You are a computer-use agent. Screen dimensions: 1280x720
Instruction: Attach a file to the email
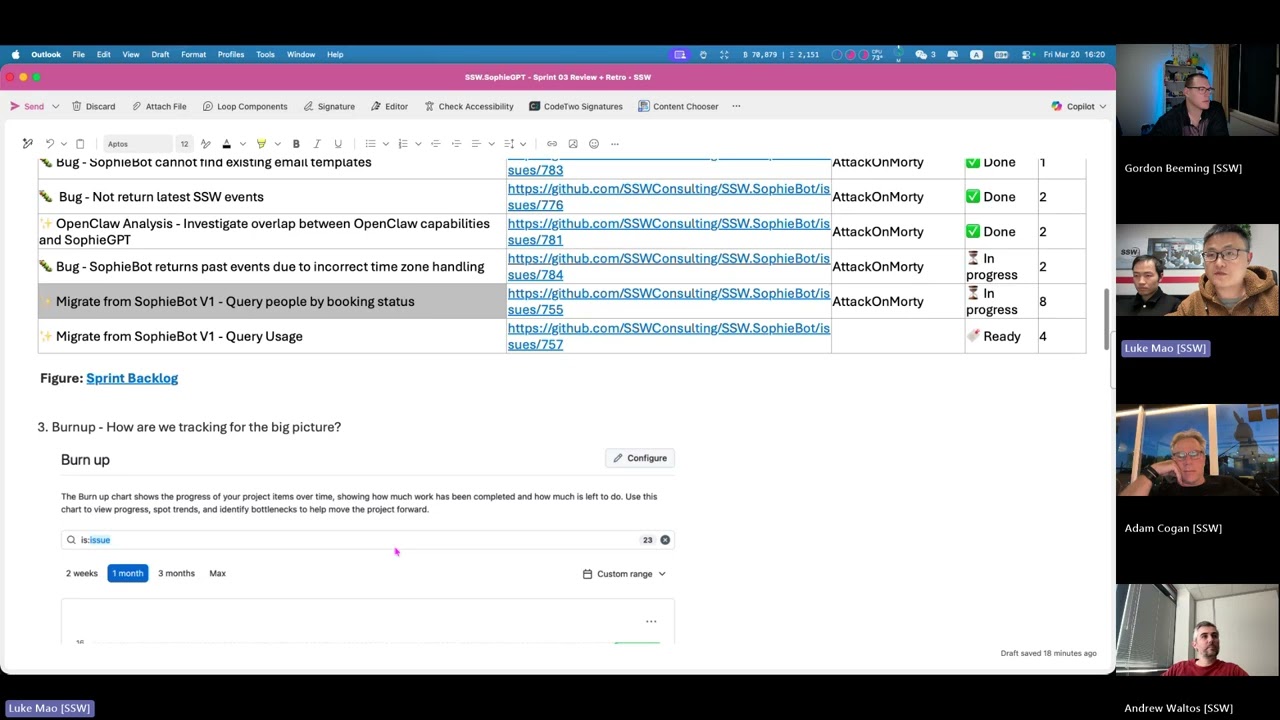[158, 106]
